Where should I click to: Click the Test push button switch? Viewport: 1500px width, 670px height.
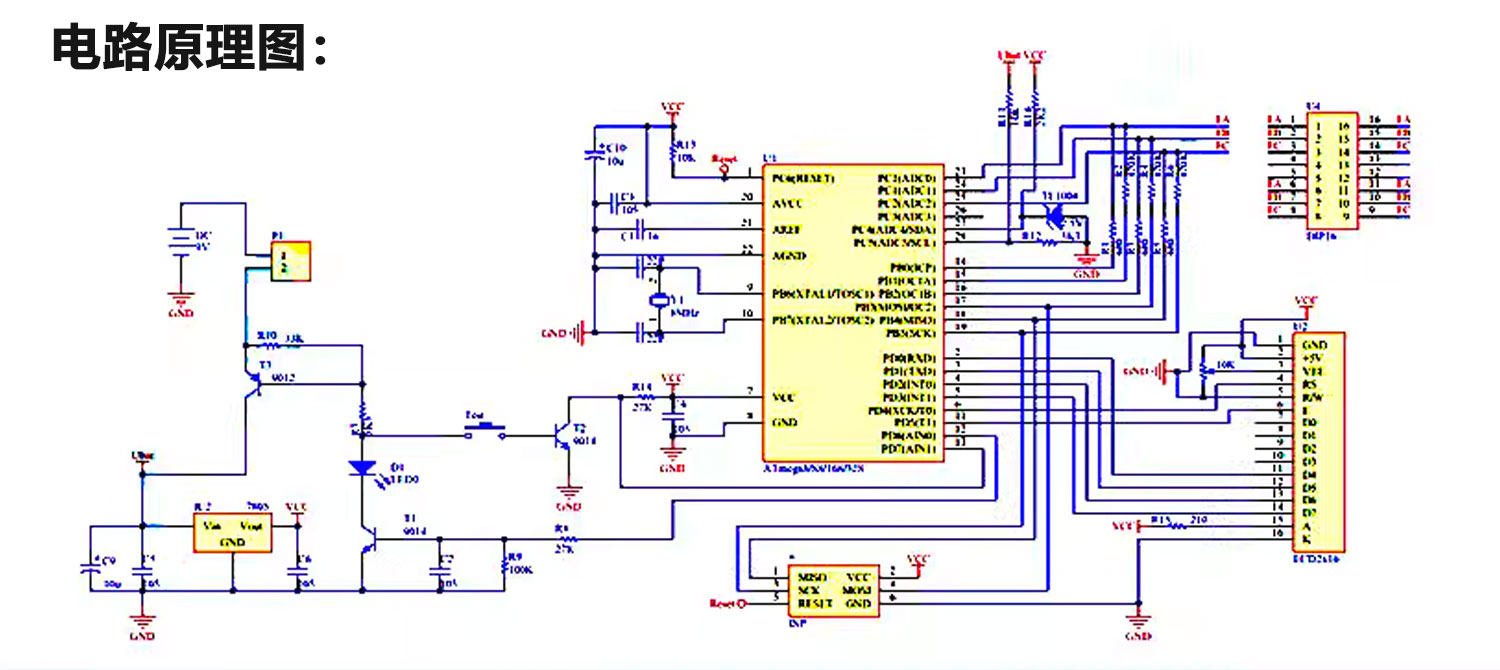486,431
